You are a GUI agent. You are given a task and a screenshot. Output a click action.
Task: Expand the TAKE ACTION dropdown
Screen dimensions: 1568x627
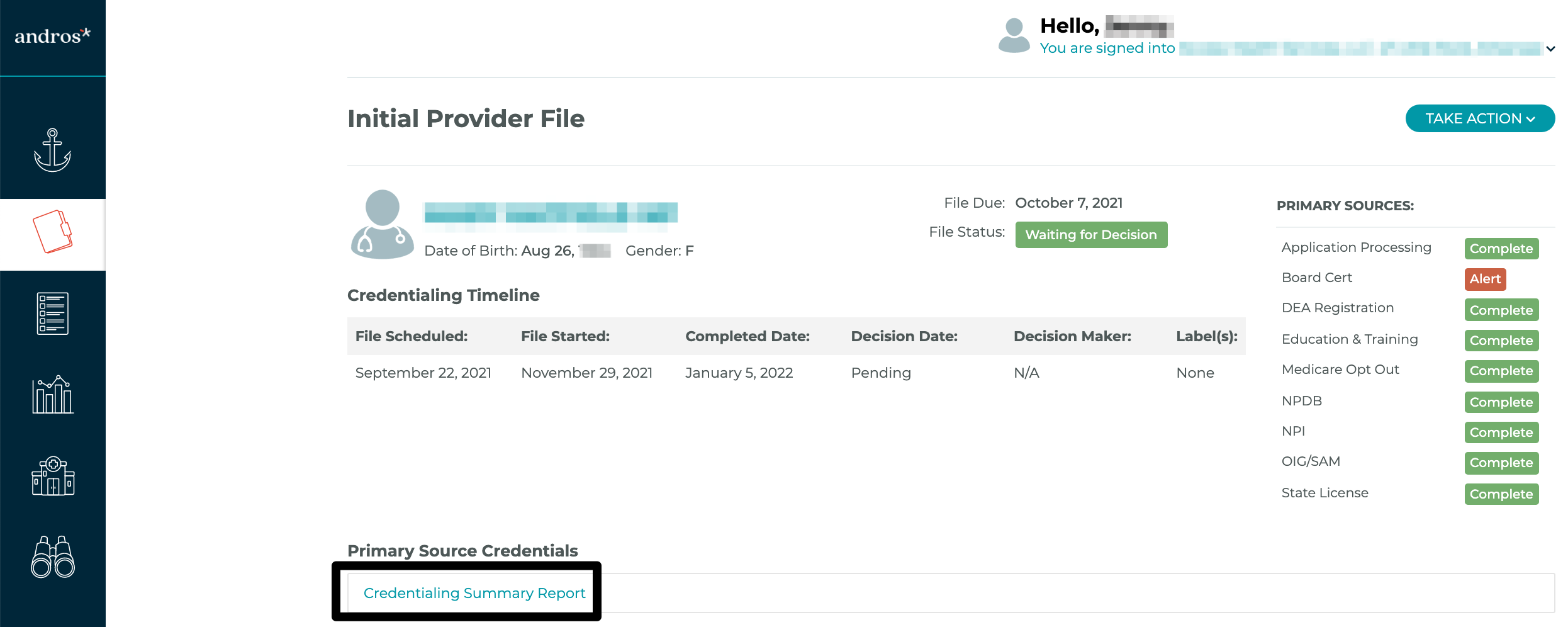[x=1480, y=118]
